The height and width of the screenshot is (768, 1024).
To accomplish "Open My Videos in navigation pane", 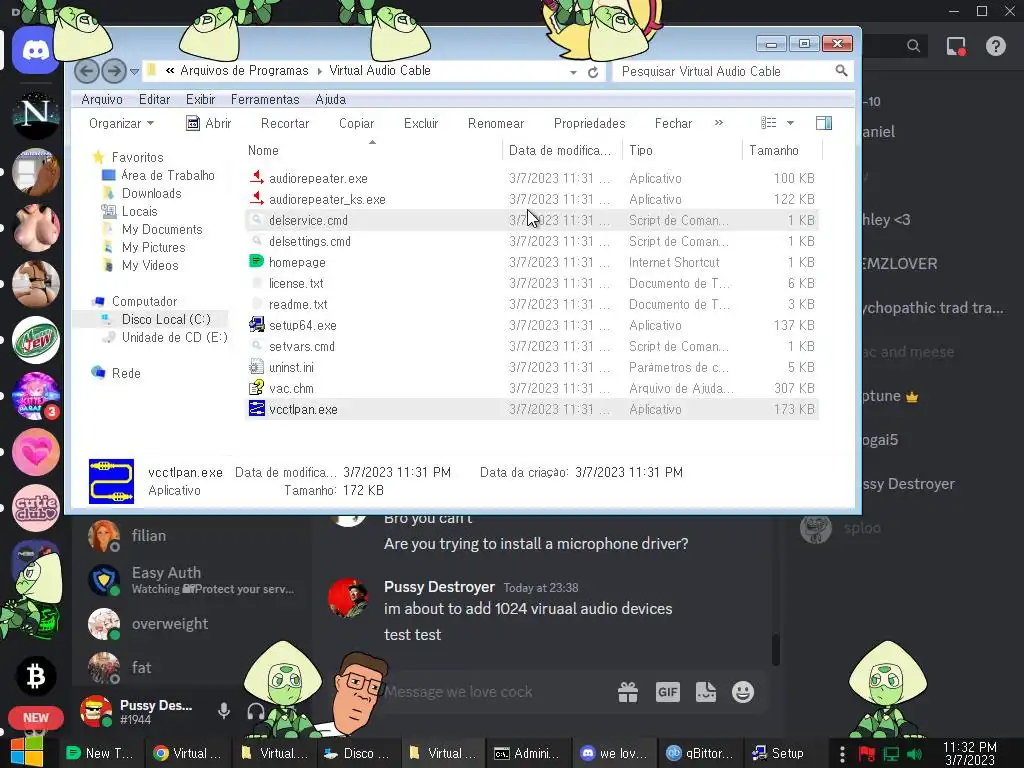I will (150, 265).
